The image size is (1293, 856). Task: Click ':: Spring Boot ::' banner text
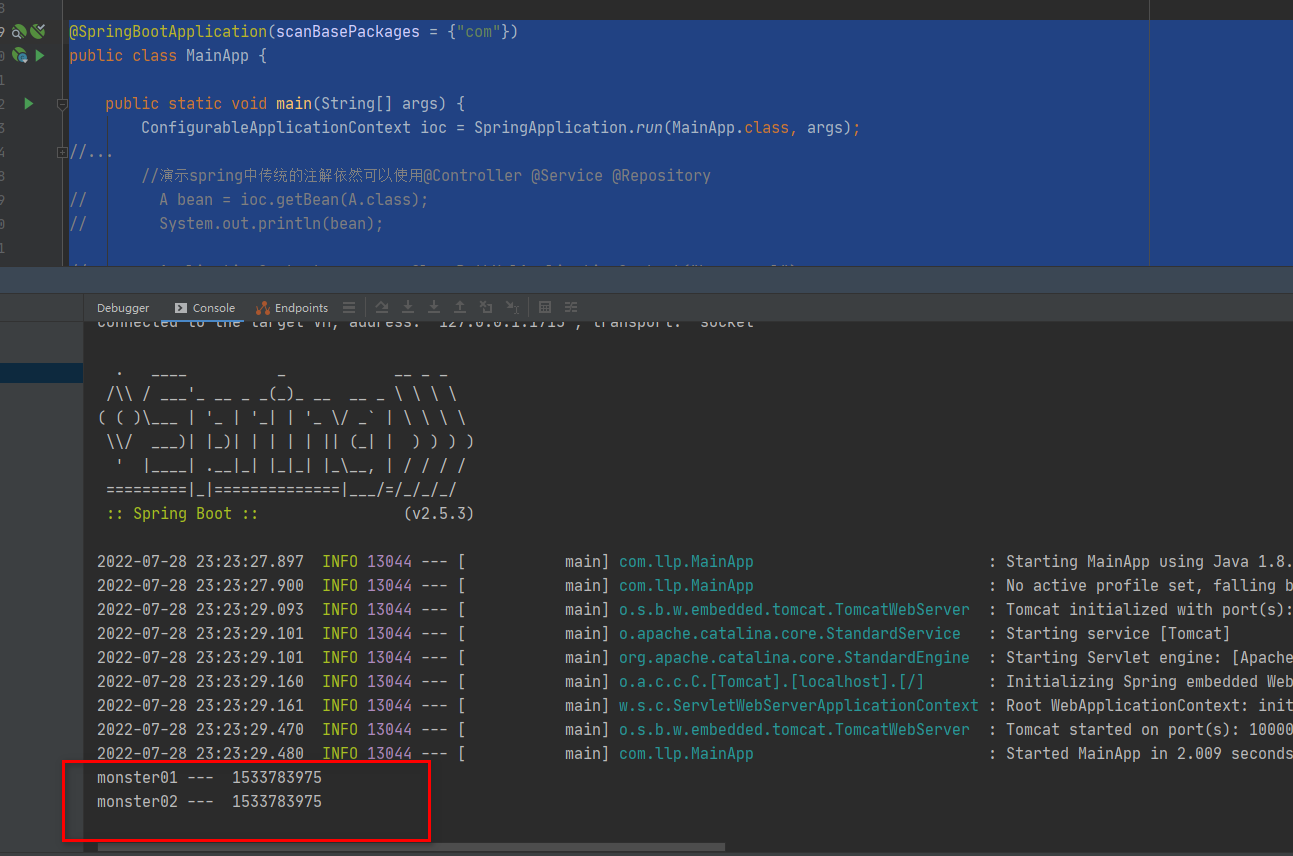pos(183,514)
